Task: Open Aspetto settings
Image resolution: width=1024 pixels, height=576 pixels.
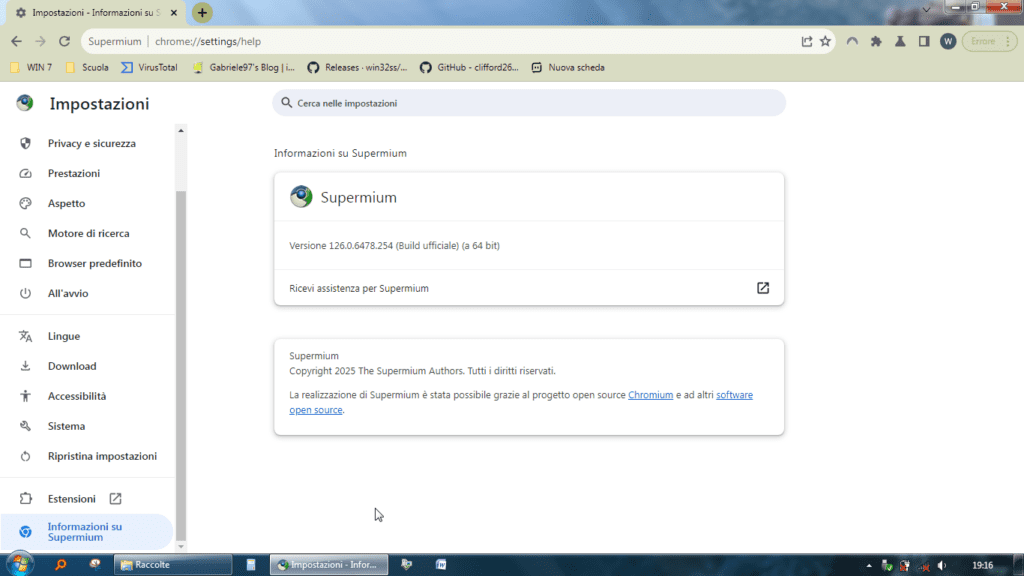Action: pyautogui.click(x=88, y=203)
